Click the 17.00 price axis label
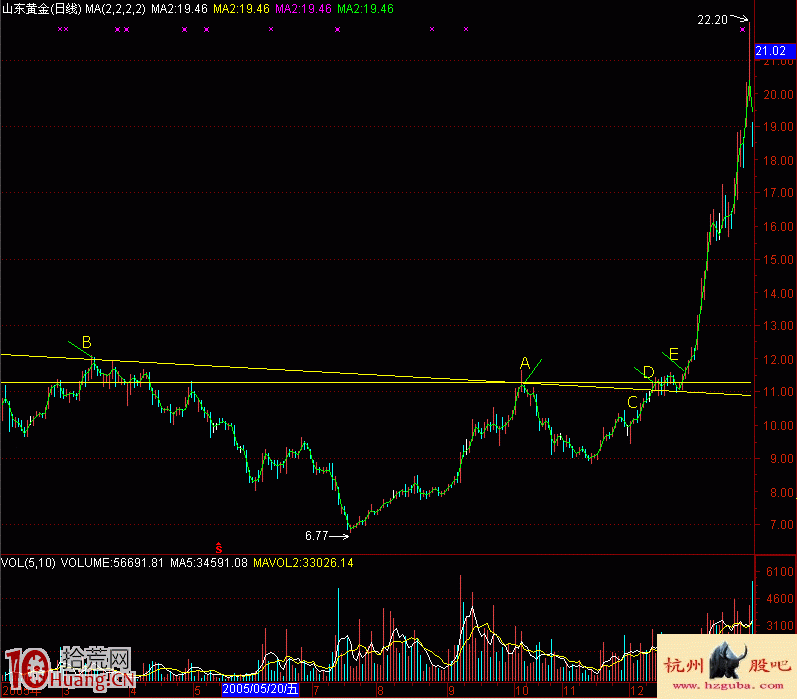 pyautogui.click(x=779, y=193)
